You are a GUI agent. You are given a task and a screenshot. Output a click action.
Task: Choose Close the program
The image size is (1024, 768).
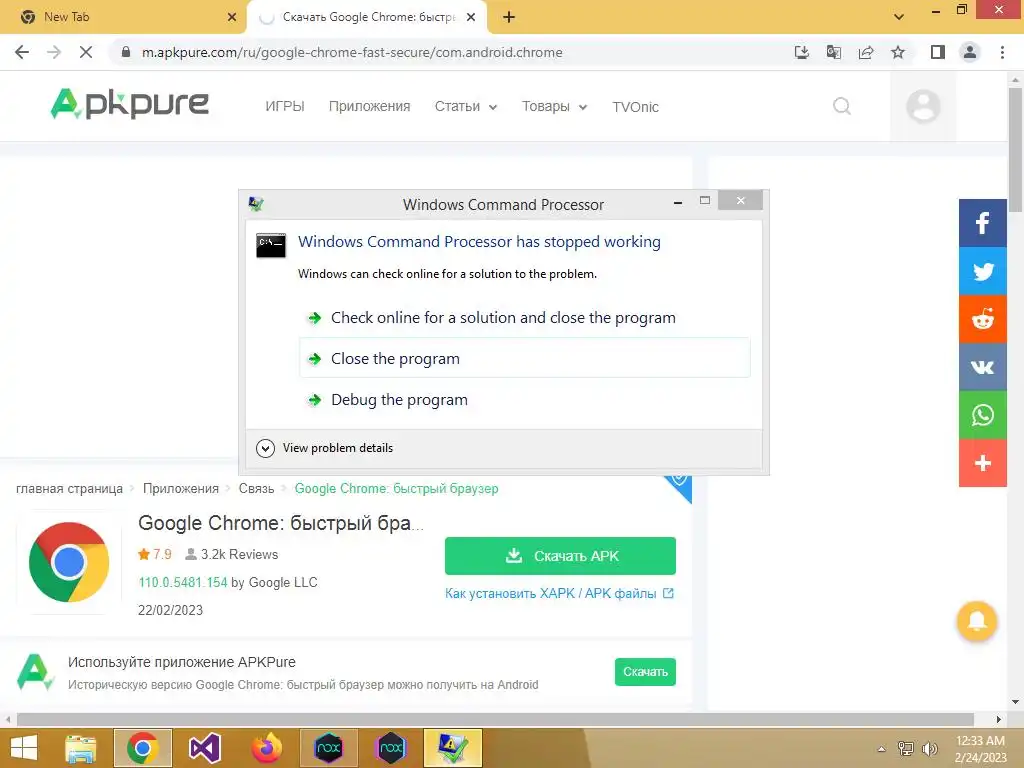pos(524,358)
